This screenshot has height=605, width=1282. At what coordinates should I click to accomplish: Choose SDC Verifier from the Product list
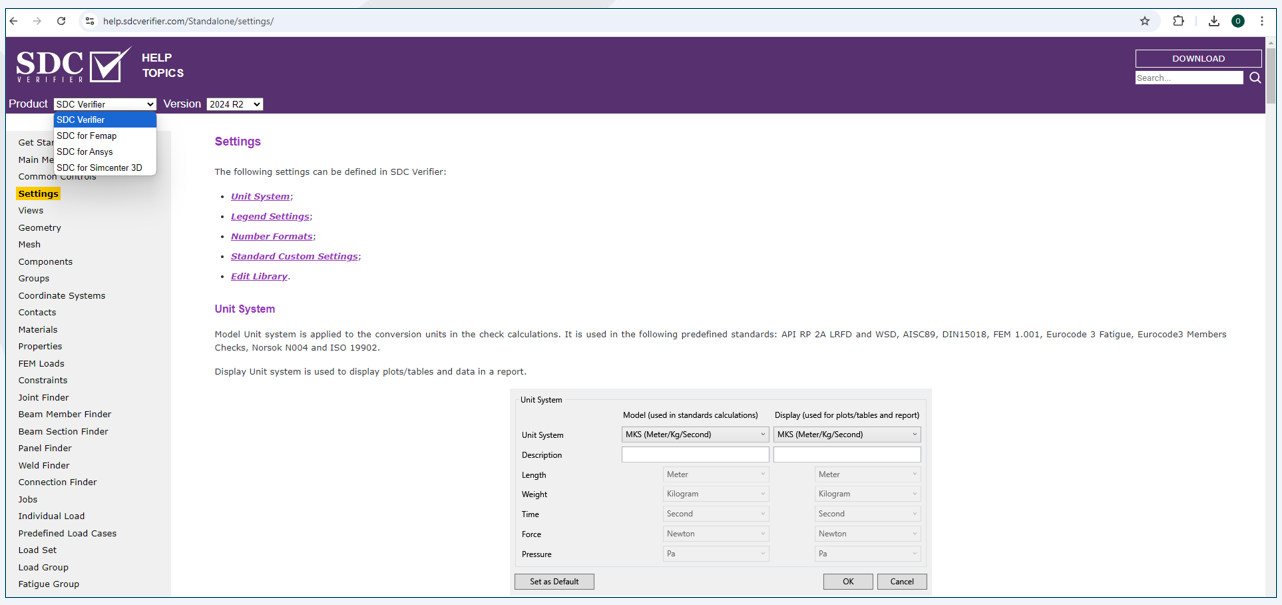(x=105, y=120)
